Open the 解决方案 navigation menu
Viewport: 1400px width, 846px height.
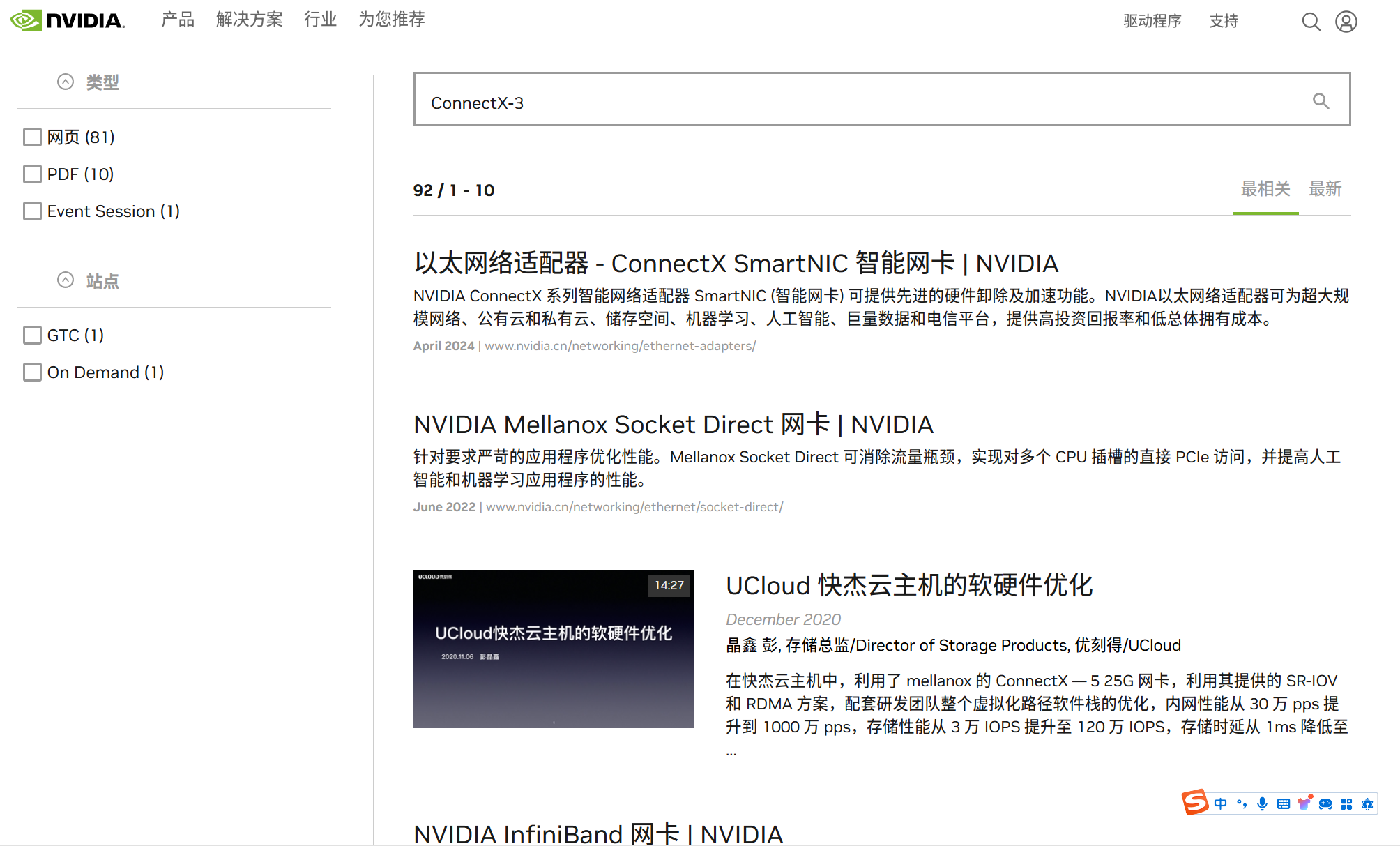[x=249, y=20]
